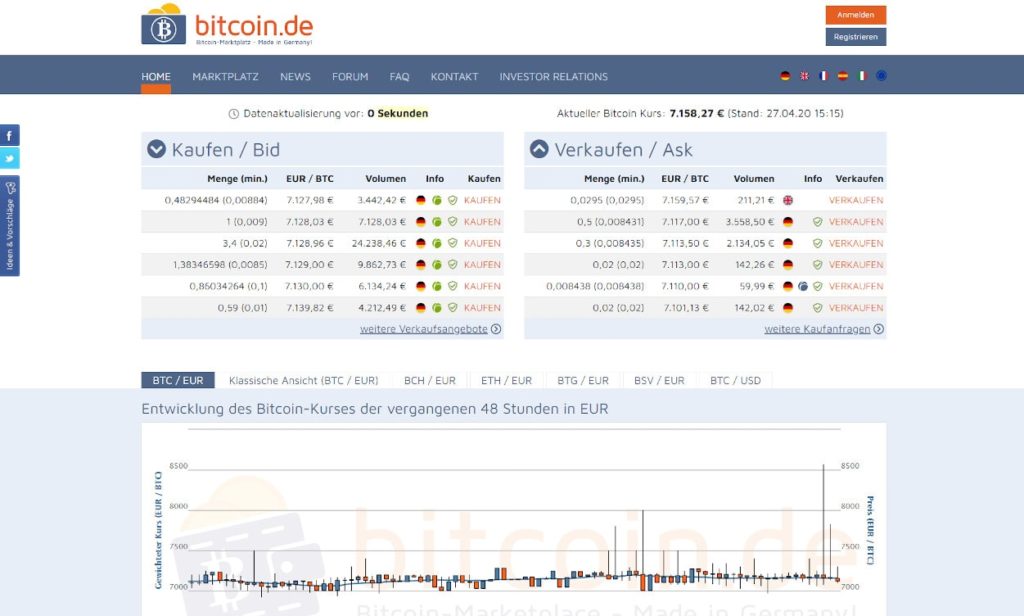Viewport: 1024px width, 616px height.
Task: Click VERKAUFEN for the 7.110,00 € request
Action: tap(856, 287)
